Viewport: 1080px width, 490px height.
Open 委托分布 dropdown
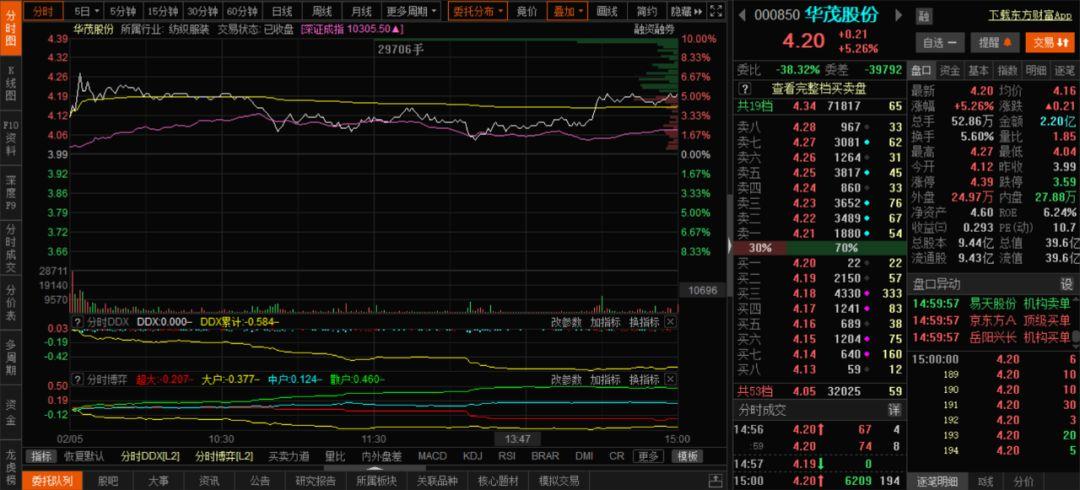(478, 11)
